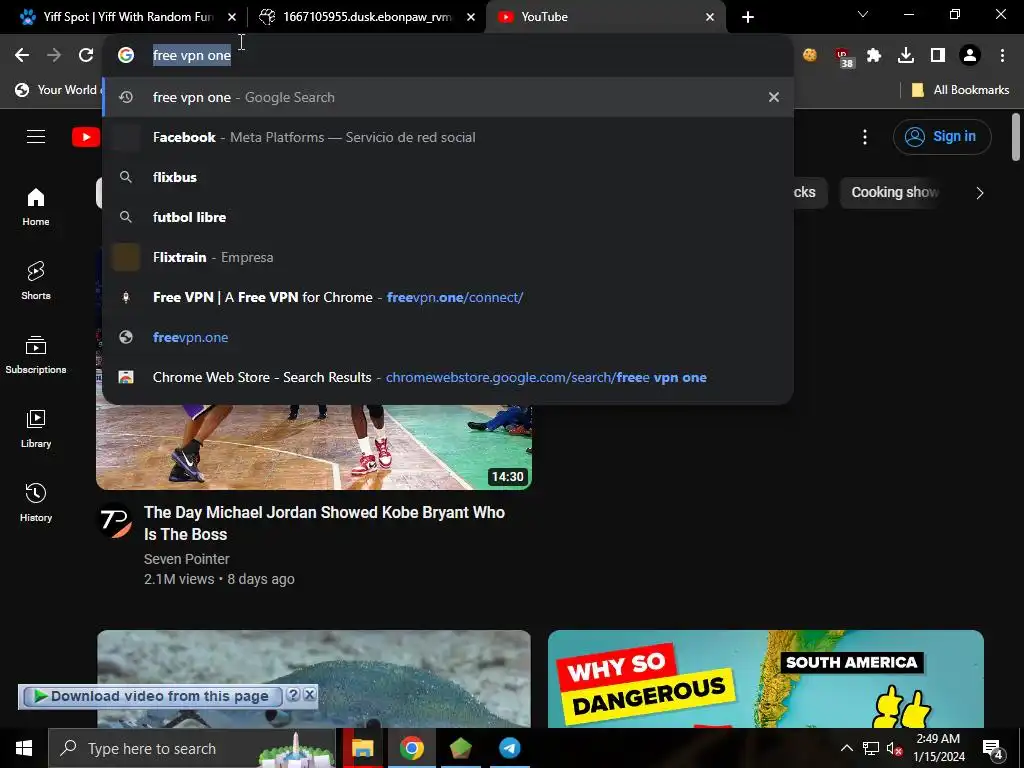The image size is (1024, 768).
Task: Open the Seven Pointer channel avatar
Action: pyautogui.click(x=116, y=520)
